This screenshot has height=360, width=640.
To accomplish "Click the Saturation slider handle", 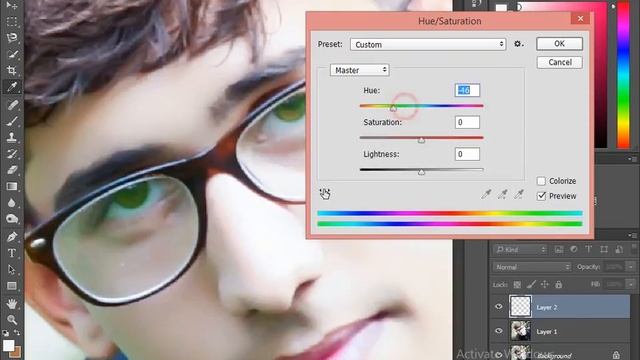I will 421,140.
